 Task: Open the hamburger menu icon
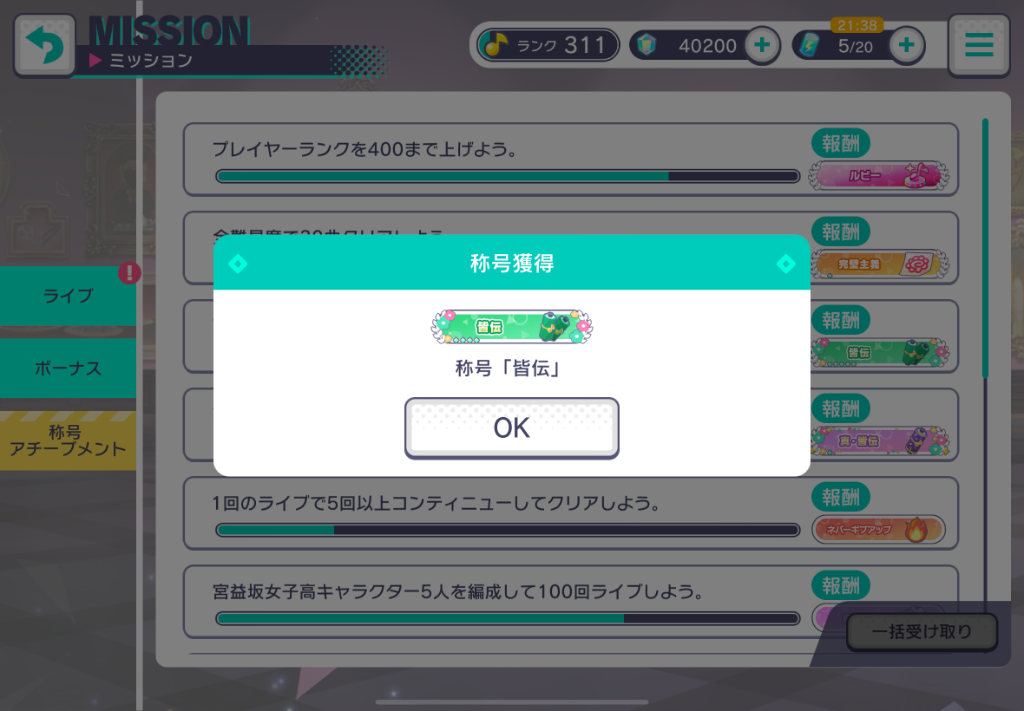[x=978, y=45]
